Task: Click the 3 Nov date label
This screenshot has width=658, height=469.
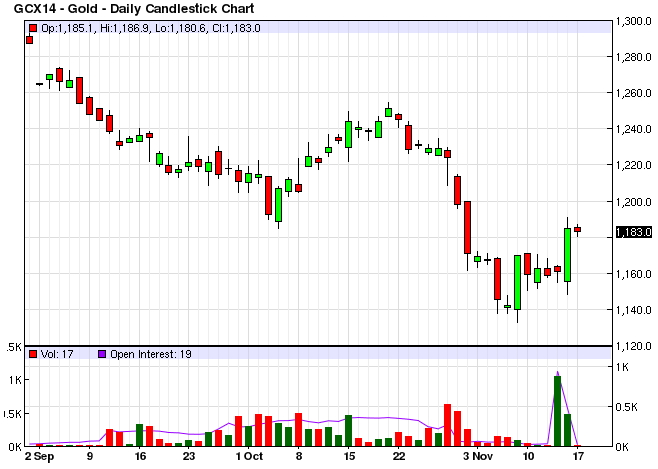Action: (478, 456)
